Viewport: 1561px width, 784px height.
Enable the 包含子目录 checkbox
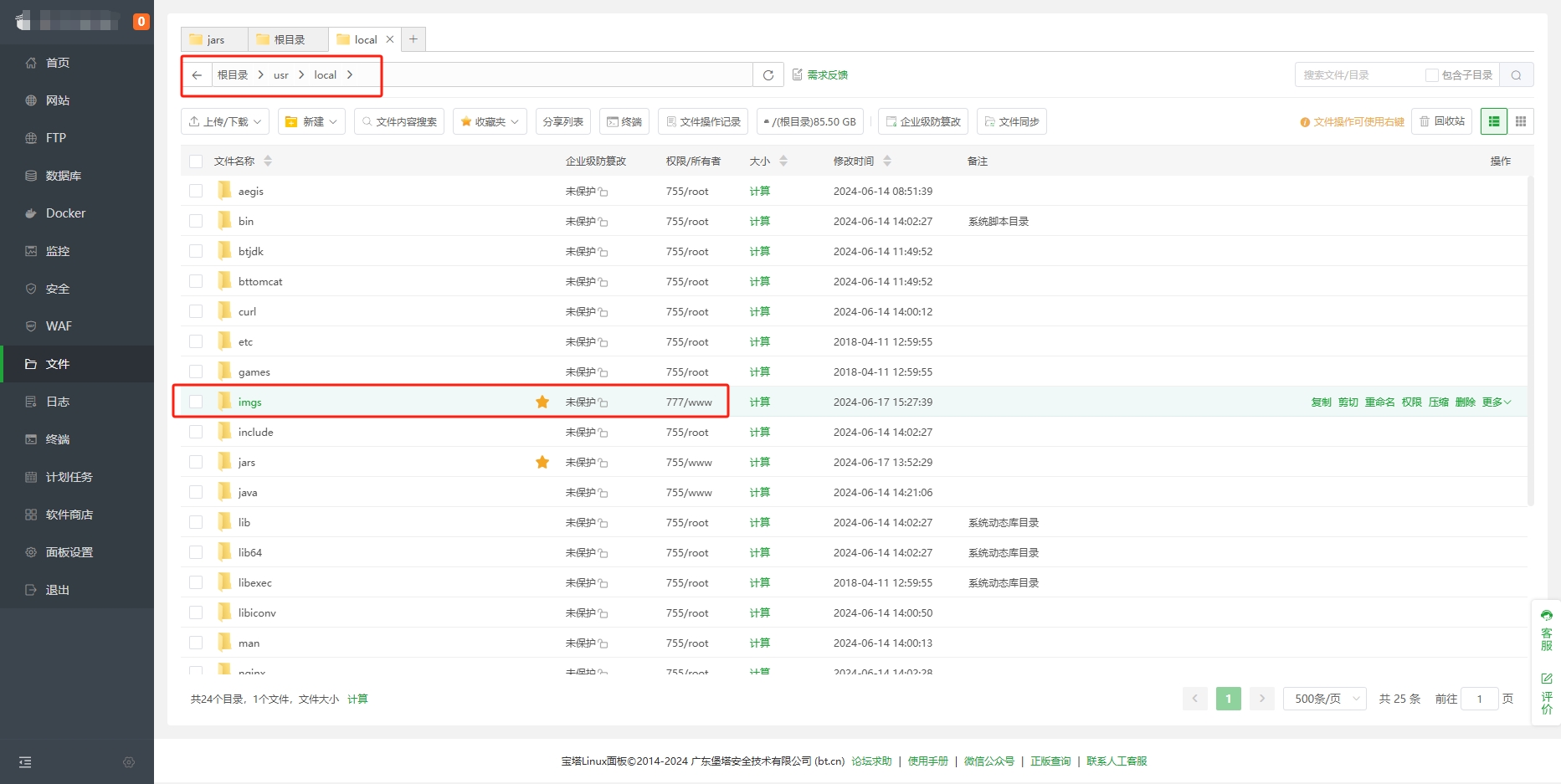click(x=1432, y=75)
